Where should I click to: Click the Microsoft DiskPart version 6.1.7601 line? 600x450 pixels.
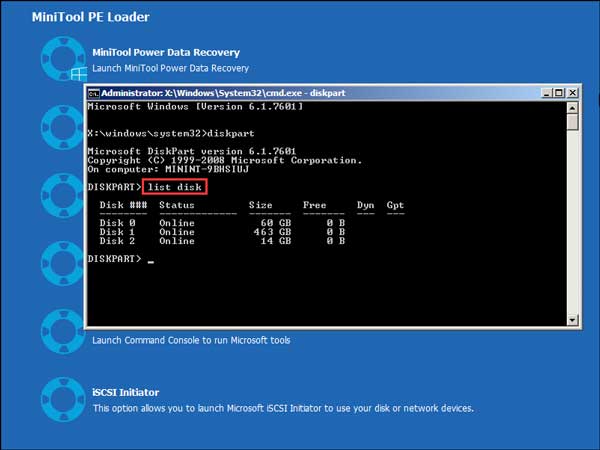tap(192, 152)
